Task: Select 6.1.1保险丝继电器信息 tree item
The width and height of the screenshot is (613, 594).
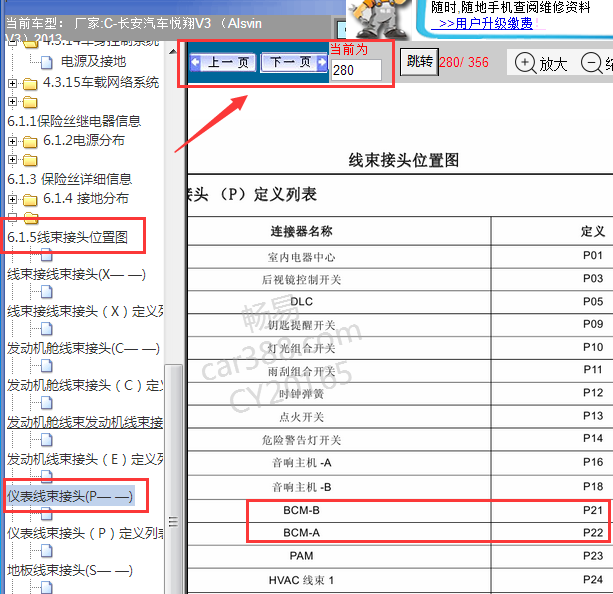Action: coord(74,121)
